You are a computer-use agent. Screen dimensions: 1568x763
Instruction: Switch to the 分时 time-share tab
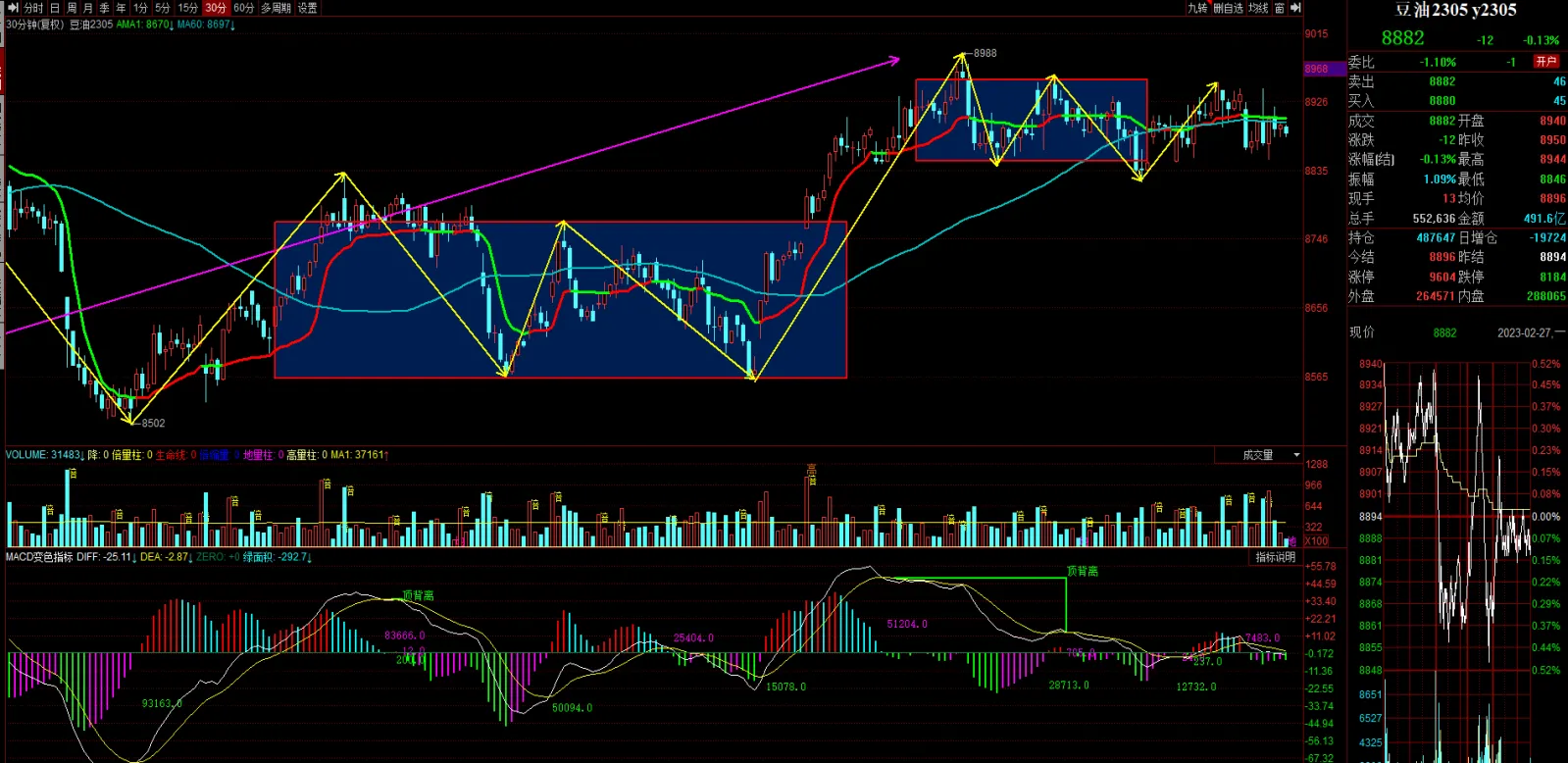pos(33,8)
